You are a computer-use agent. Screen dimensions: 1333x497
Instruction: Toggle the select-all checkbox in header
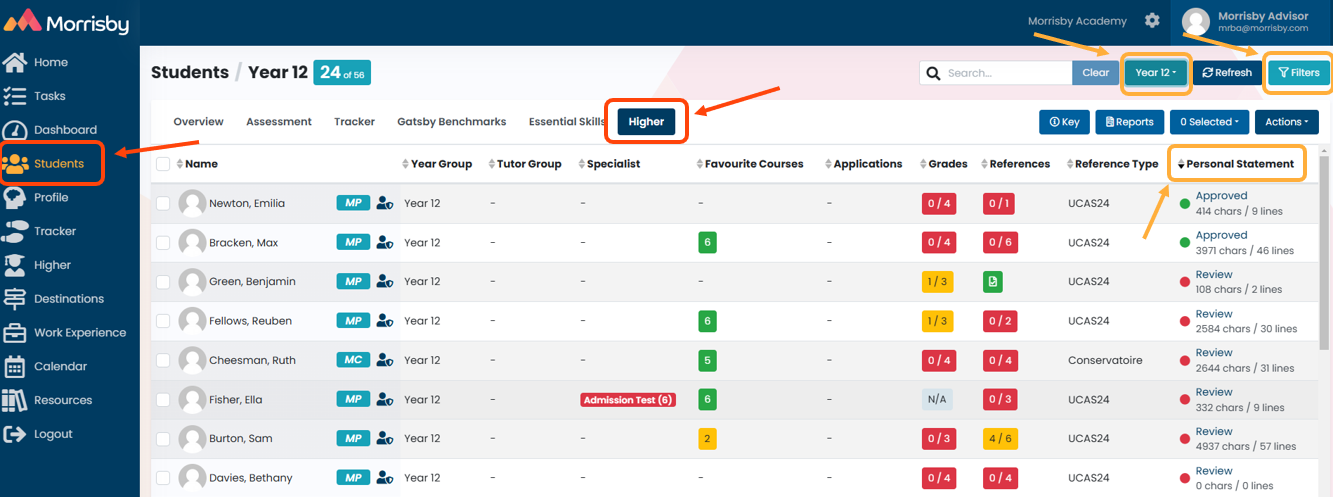(163, 164)
